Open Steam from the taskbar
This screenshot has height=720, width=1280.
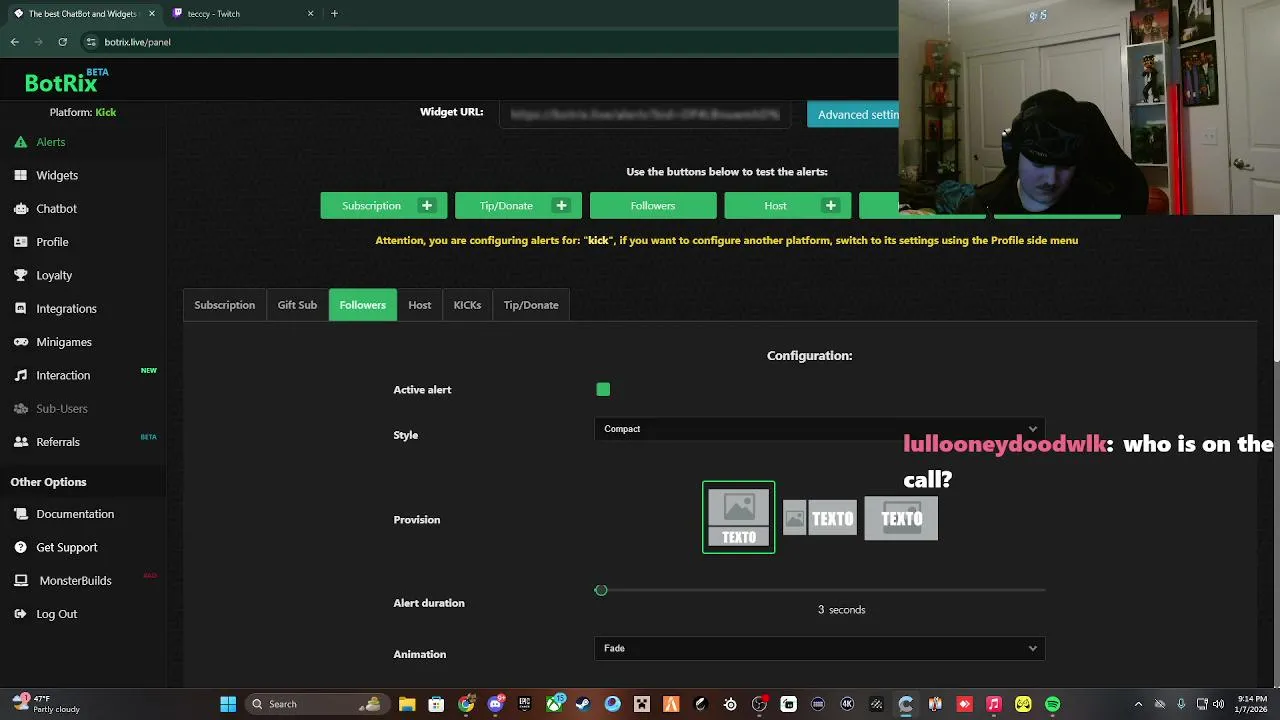pos(583,704)
